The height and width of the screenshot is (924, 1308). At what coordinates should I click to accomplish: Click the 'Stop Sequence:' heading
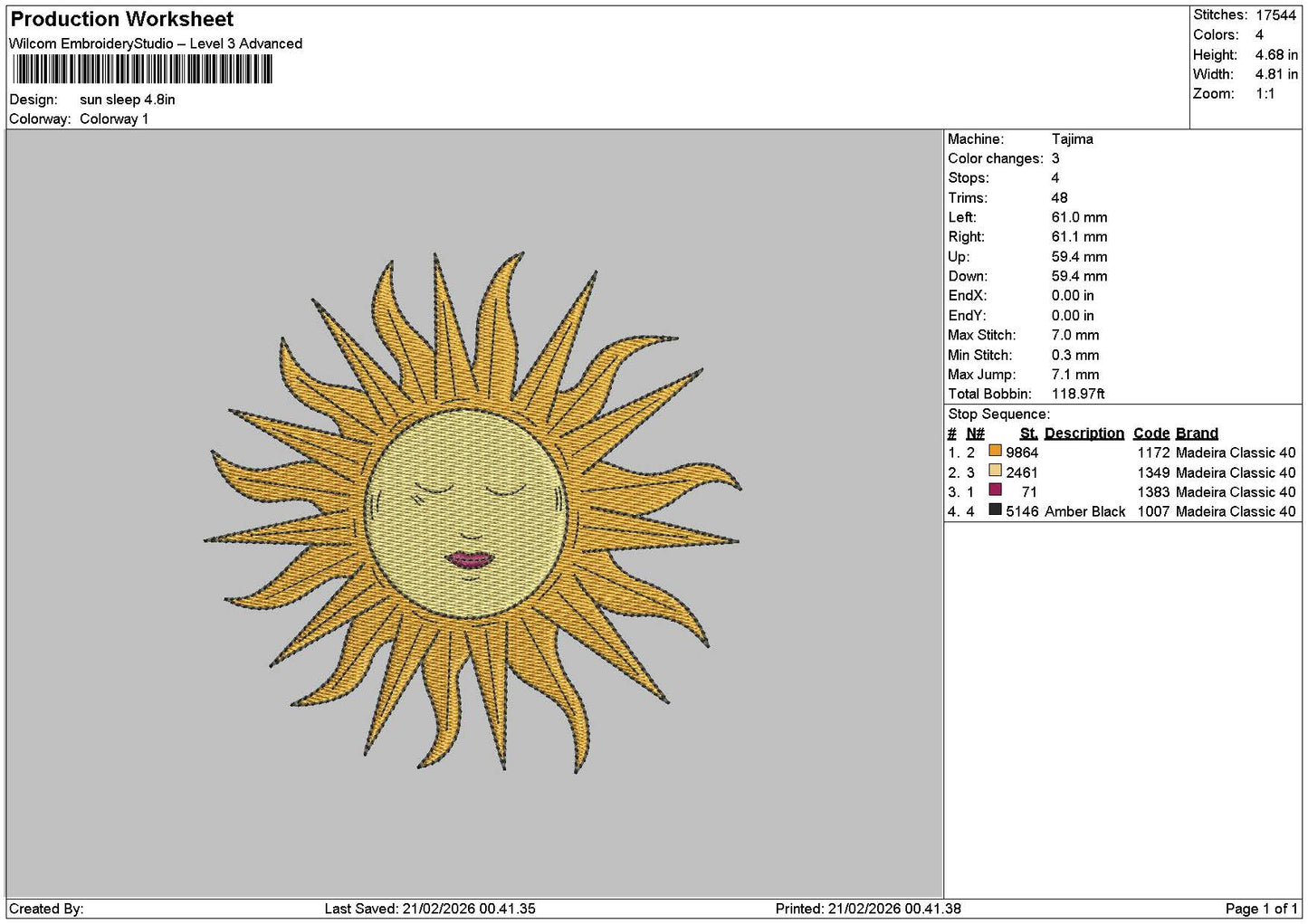999,414
